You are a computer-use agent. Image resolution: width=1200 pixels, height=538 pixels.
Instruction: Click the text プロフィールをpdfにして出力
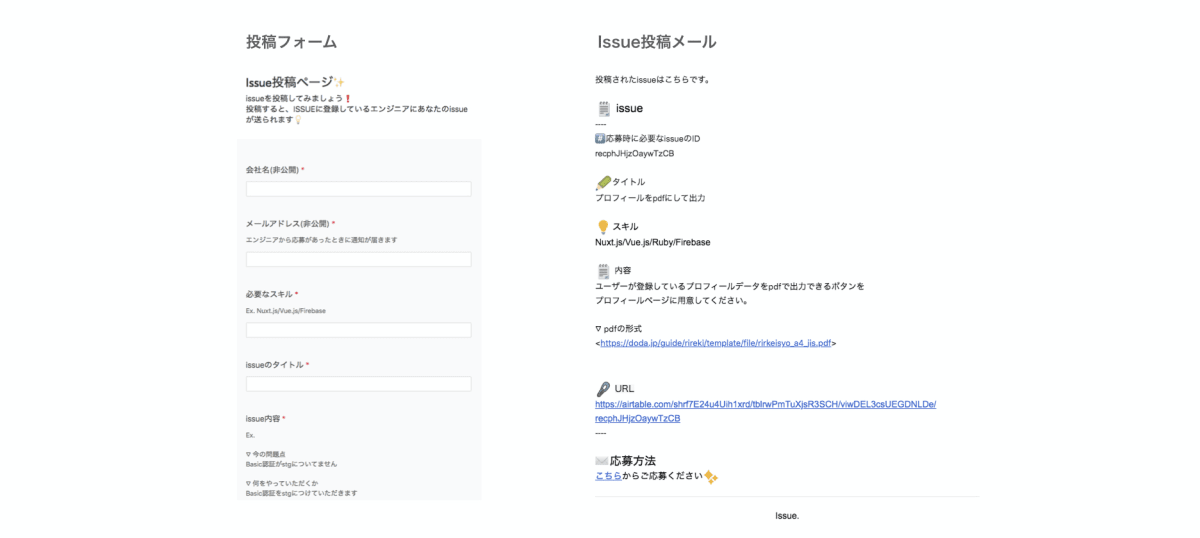[650, 198]
